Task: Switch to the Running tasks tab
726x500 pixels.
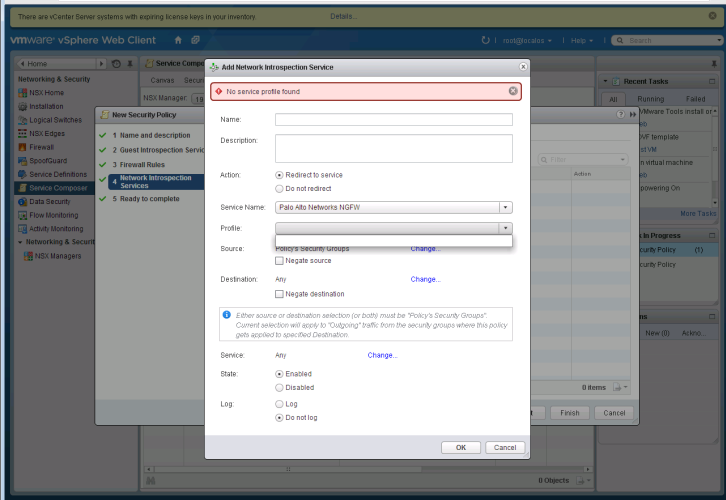Action: pos(651,99)
